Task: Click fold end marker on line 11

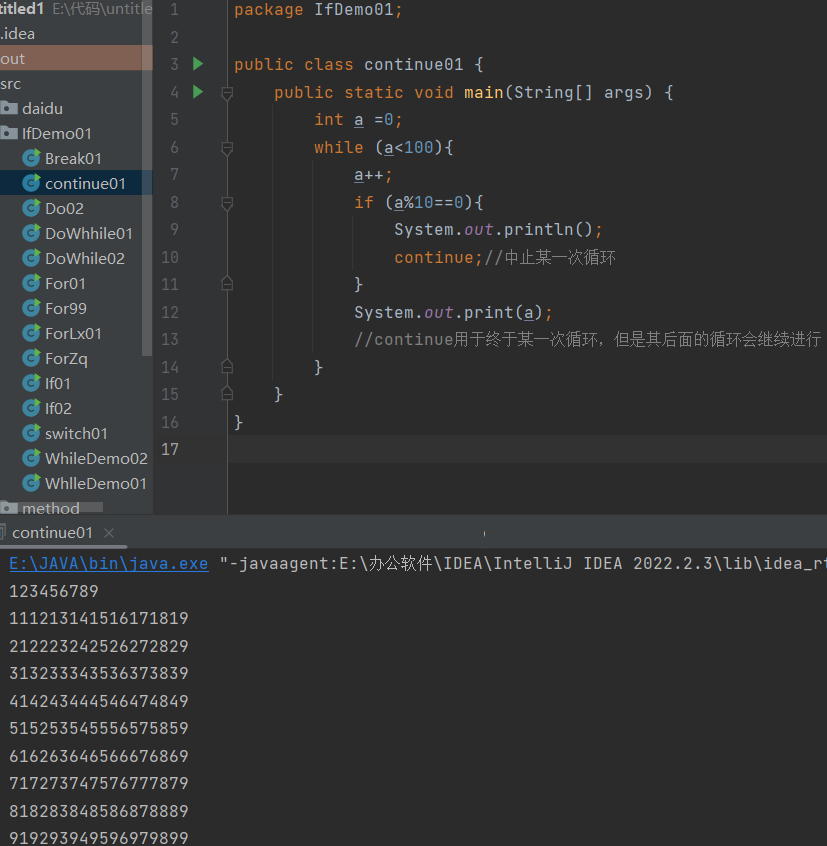Action: tap(227, 283)
